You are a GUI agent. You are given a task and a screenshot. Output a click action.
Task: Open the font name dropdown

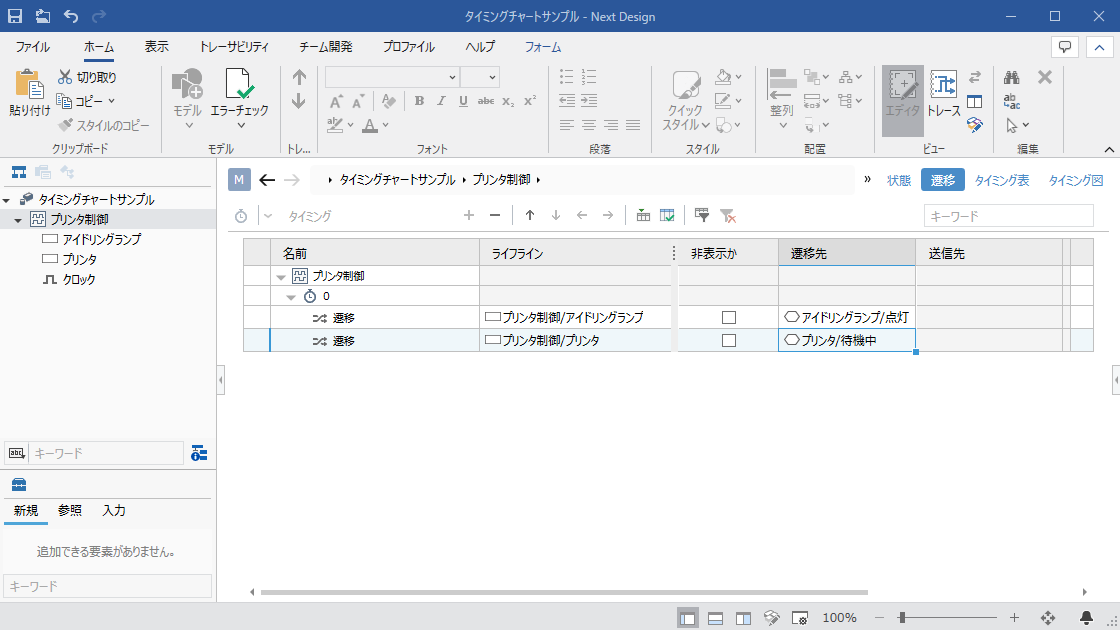coord(452,77)
